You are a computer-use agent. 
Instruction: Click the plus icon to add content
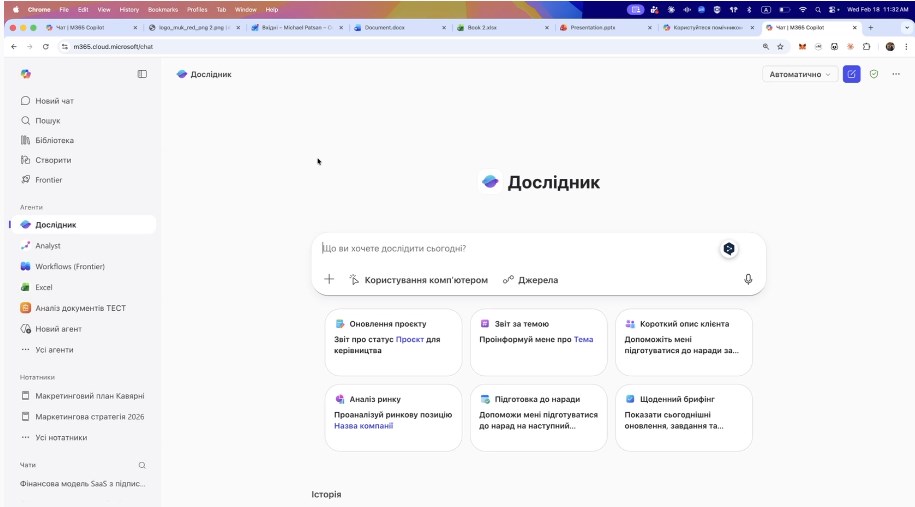pyautogui.click(x=329, y=280)
